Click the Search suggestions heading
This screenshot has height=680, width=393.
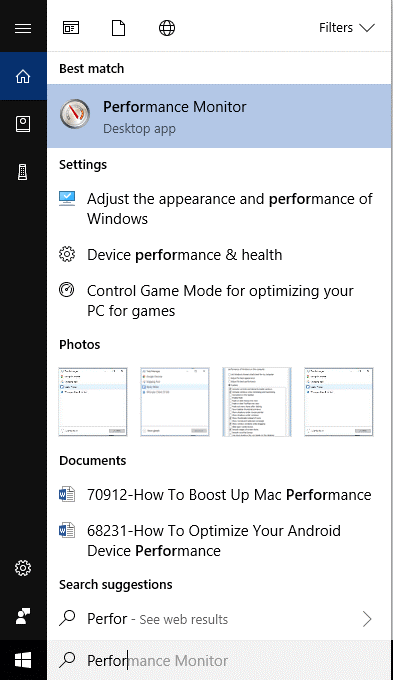116,585
